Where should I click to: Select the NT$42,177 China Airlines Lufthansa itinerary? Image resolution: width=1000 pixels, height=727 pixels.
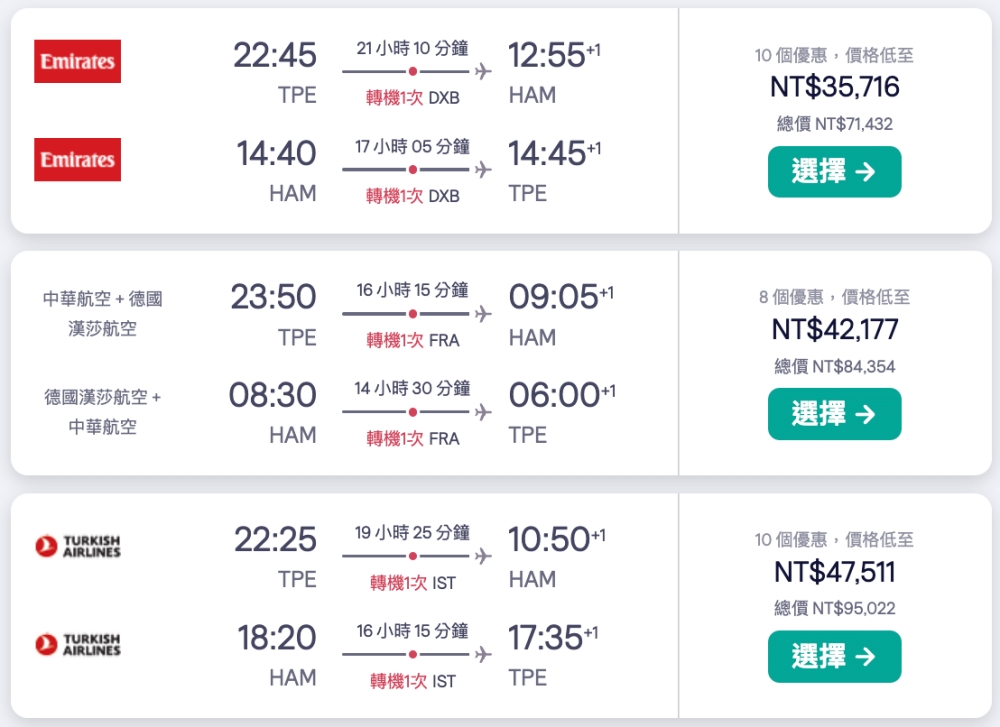834,414
